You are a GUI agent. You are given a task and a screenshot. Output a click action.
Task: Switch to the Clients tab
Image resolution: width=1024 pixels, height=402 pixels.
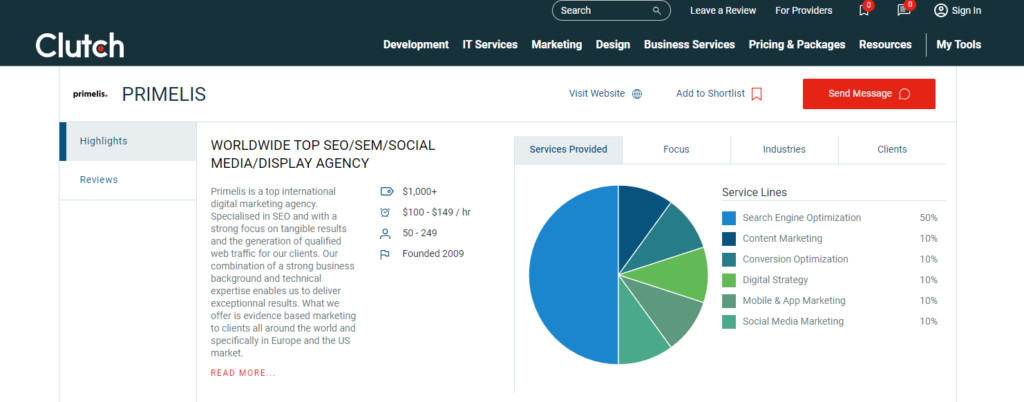892,149
